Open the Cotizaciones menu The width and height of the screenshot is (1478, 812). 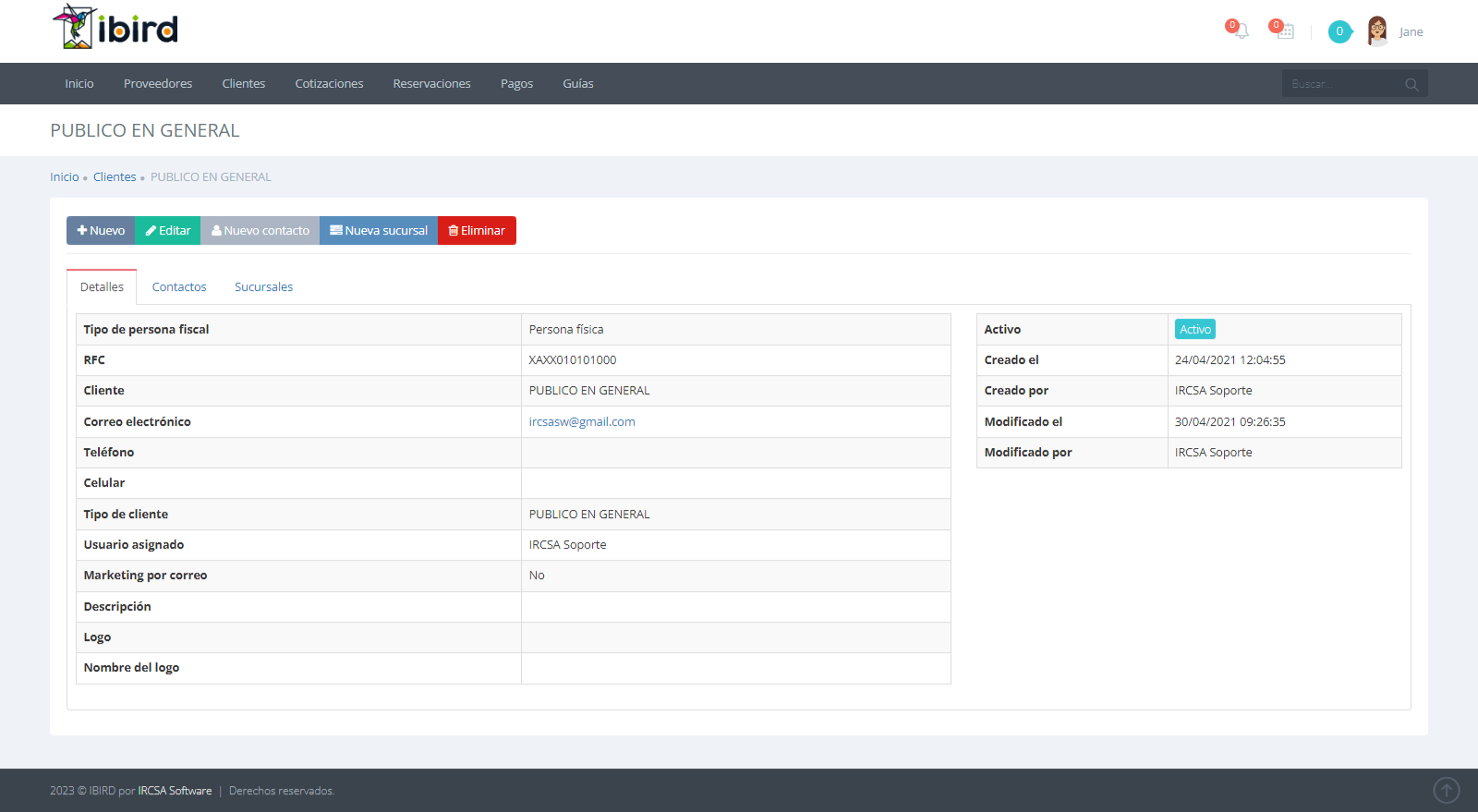click(329, 83)
